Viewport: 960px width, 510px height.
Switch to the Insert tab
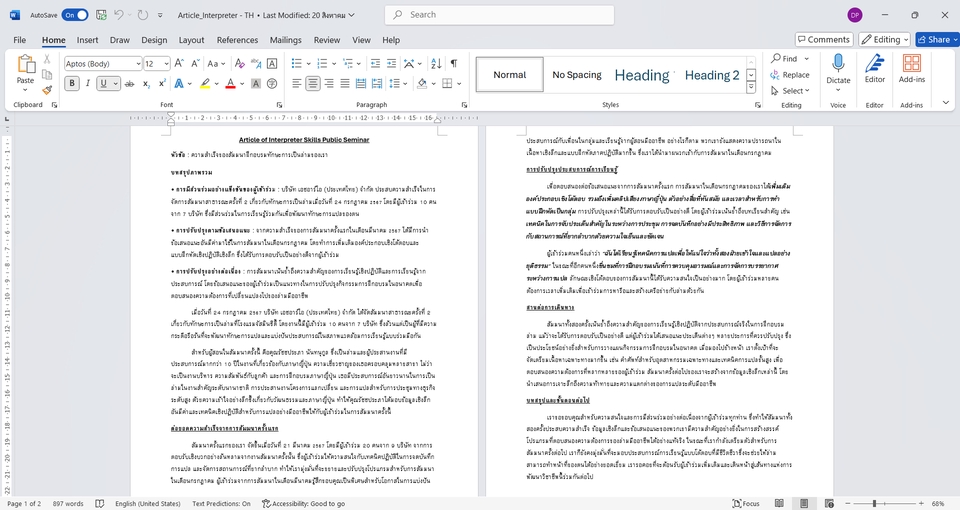[x=87, y=40]
